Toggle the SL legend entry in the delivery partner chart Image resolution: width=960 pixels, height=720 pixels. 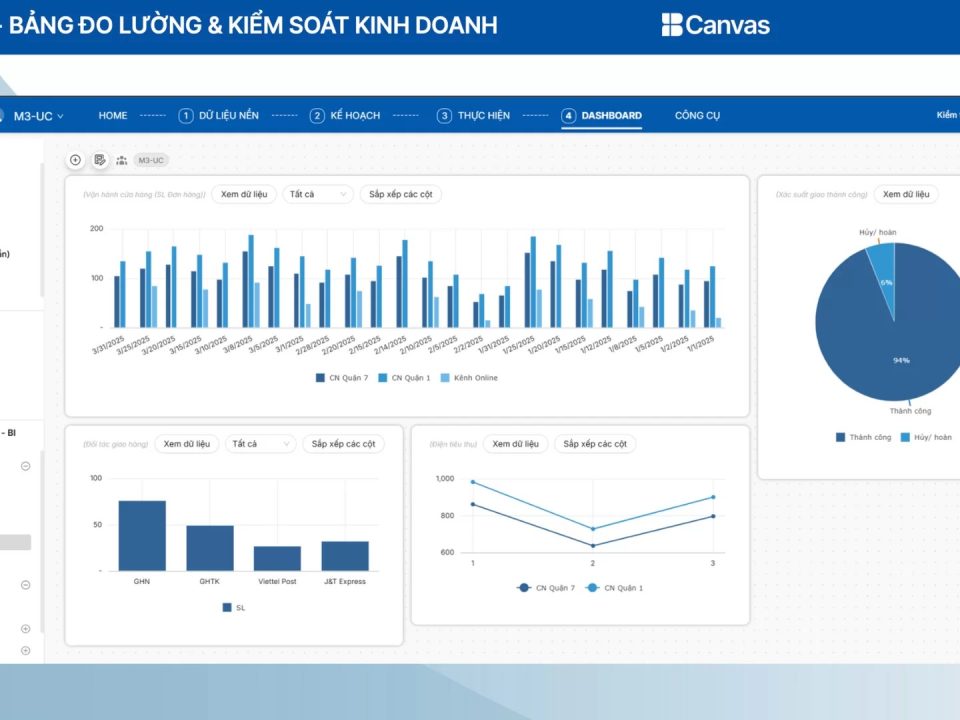point(234,607)
